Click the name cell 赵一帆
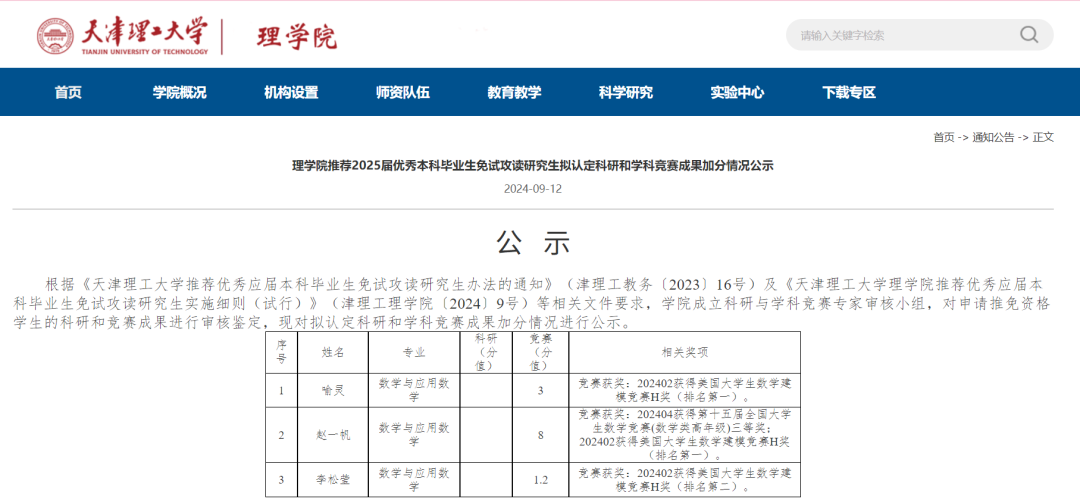Screen dimensions: 1080x502 click(333, 435)
